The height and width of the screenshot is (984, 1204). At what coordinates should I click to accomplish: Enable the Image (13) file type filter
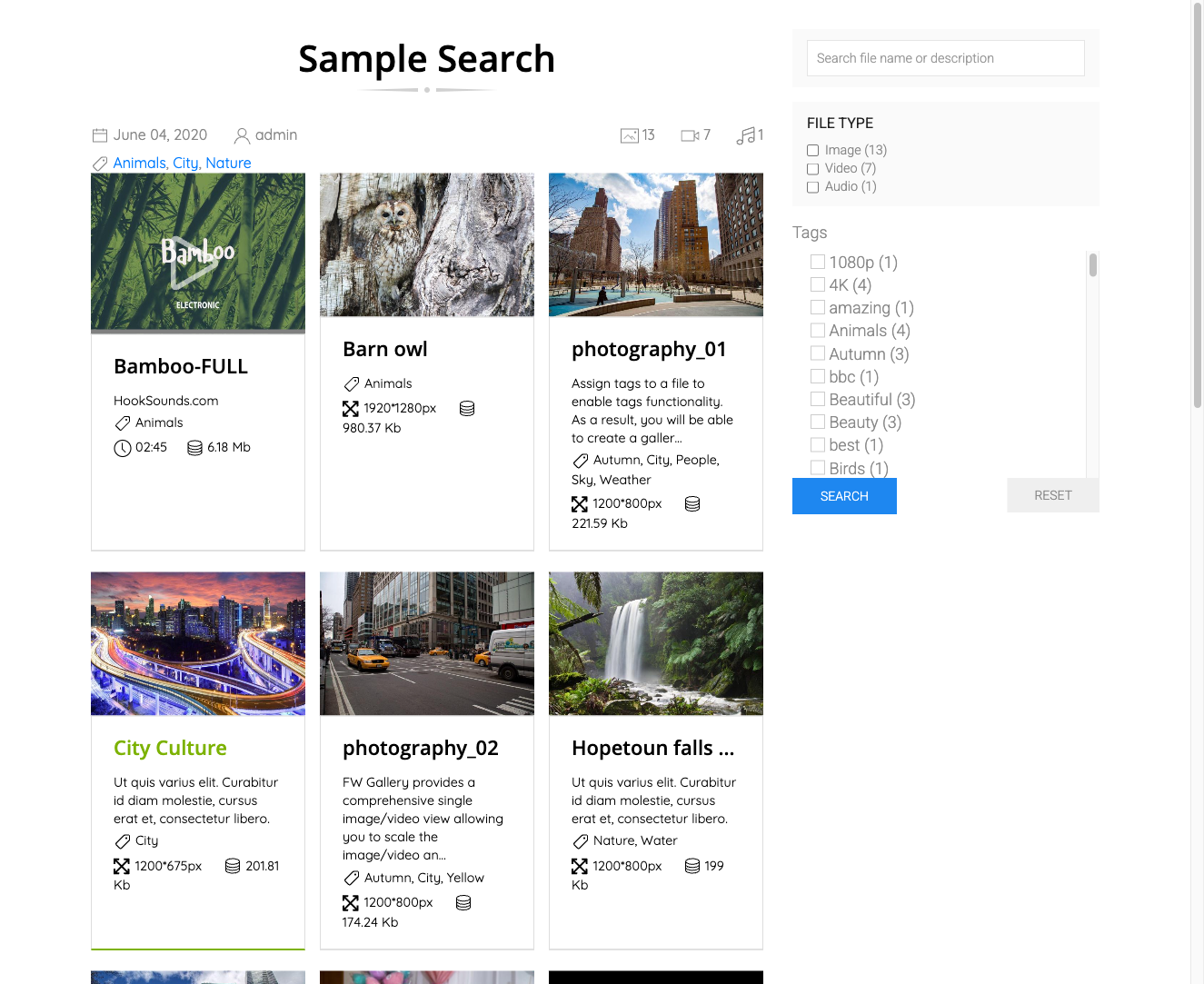811,150
